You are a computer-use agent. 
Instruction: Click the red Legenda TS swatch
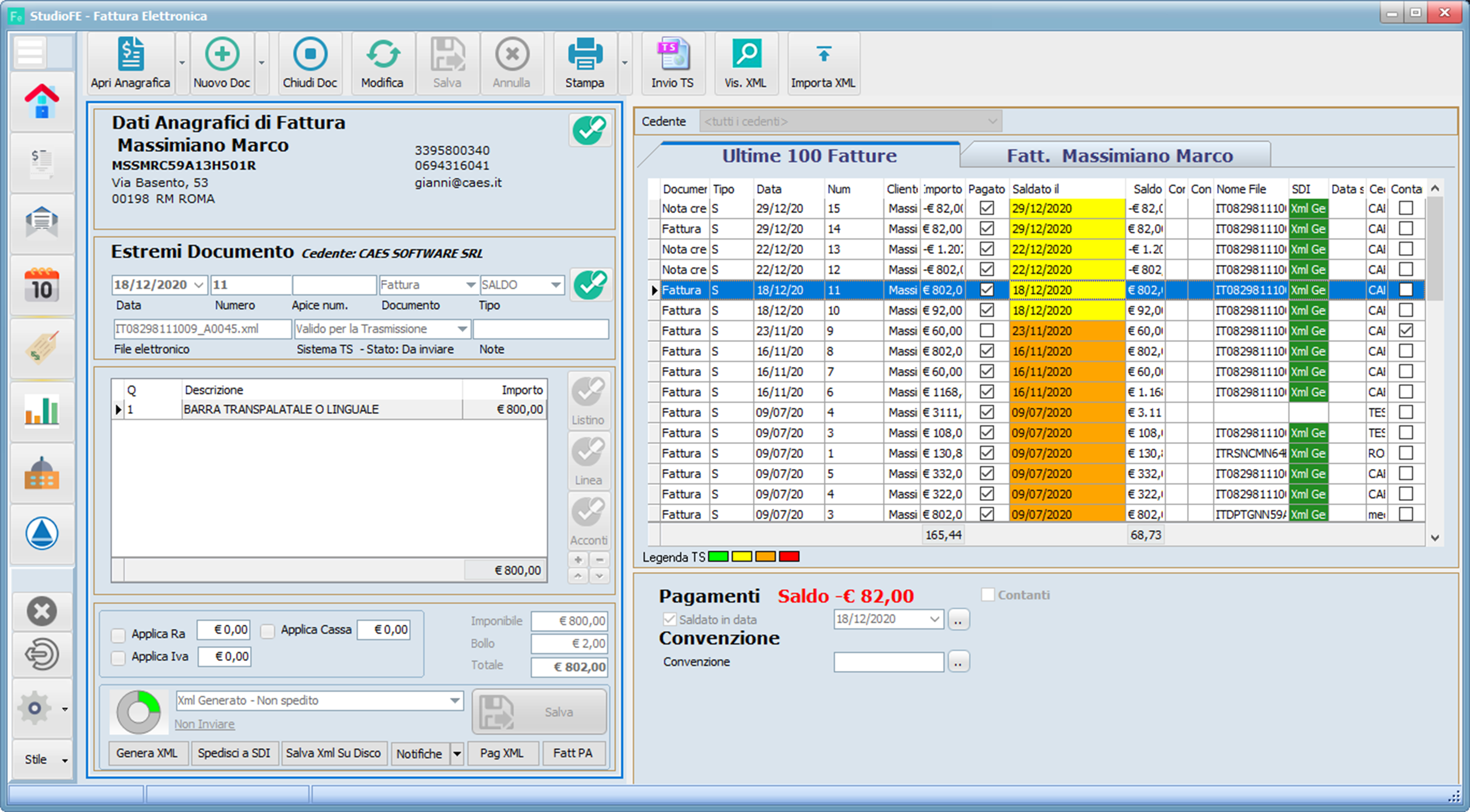[789, 557]
